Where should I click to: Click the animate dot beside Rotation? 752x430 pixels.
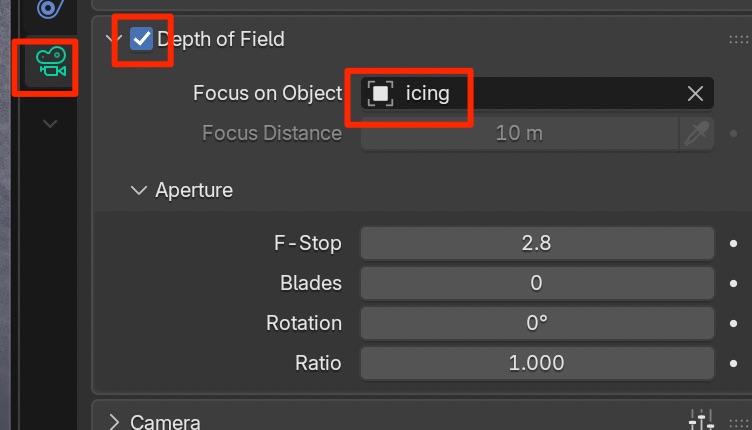coord(733,323)
